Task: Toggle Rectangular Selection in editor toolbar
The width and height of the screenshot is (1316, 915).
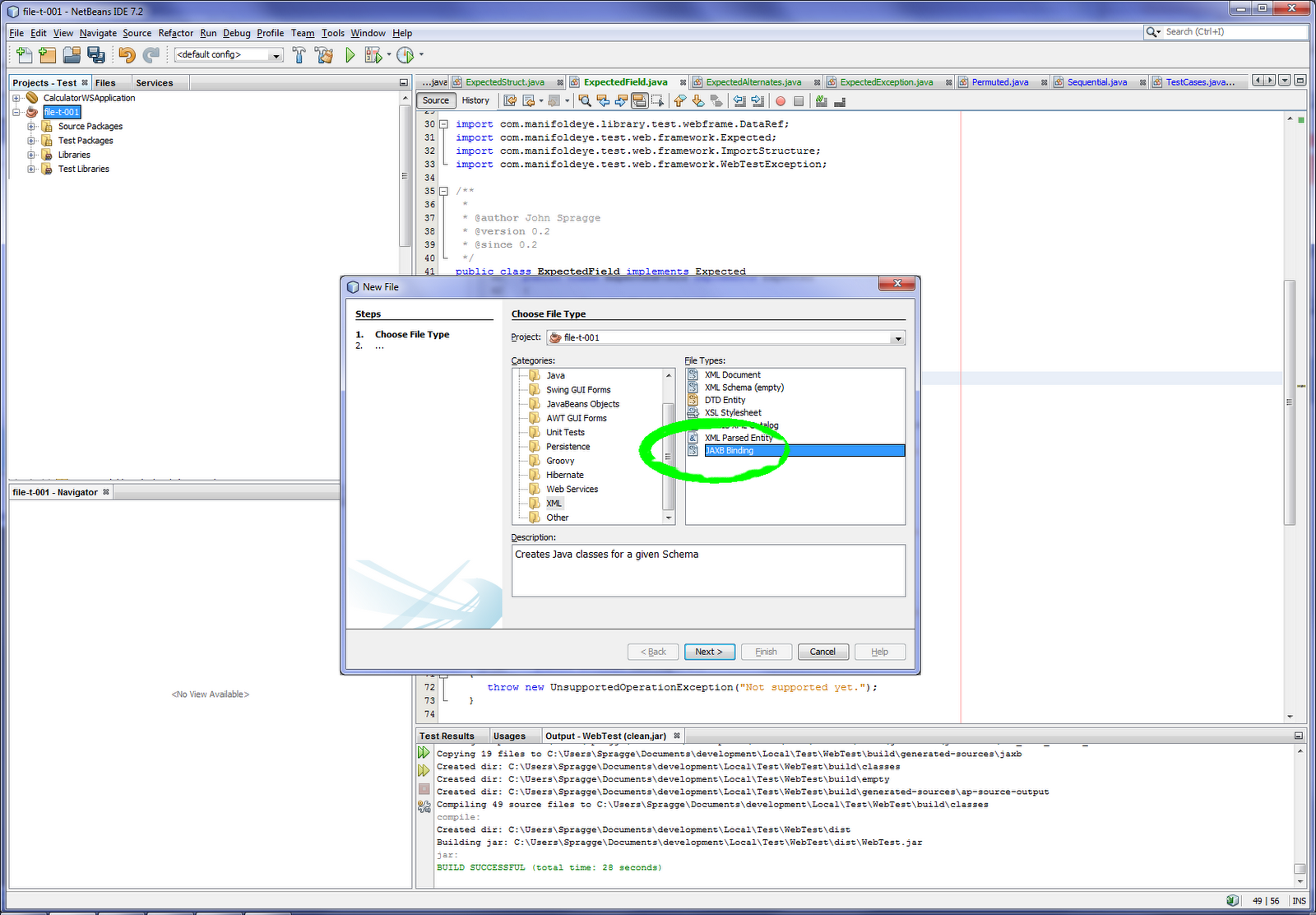Action: click(x=657, y=100)
